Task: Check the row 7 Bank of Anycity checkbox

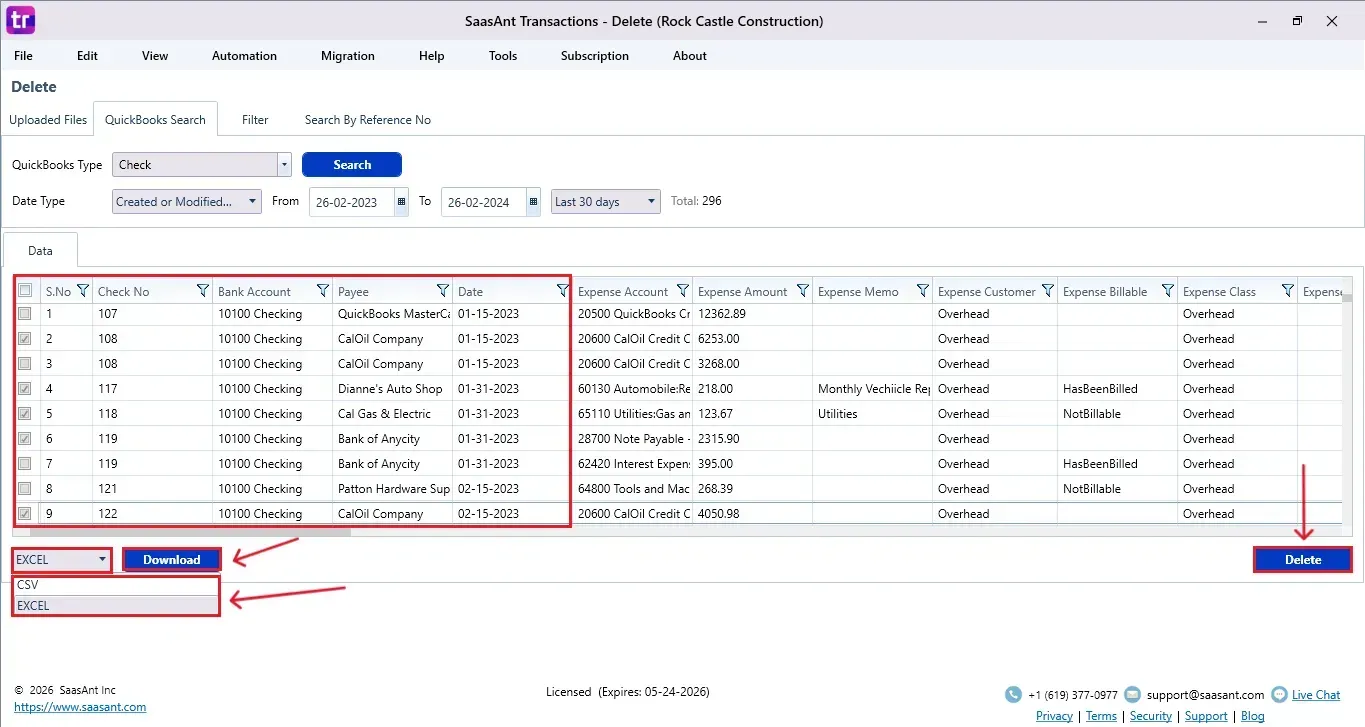Action: click(x=25, y=464)
